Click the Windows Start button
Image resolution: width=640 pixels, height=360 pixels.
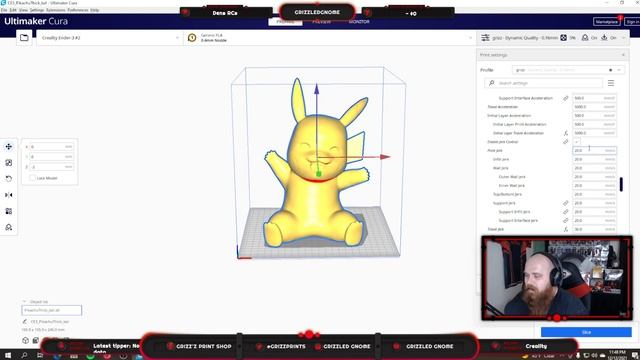(8, 356)
